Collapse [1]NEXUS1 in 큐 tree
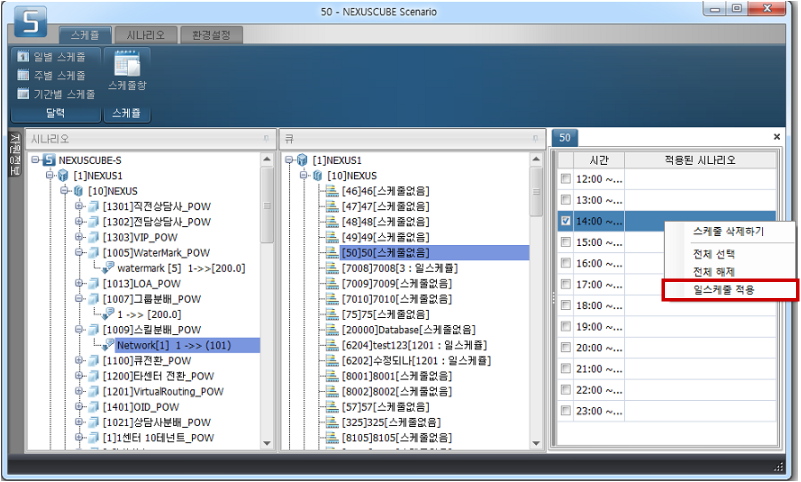 (289, 160)
